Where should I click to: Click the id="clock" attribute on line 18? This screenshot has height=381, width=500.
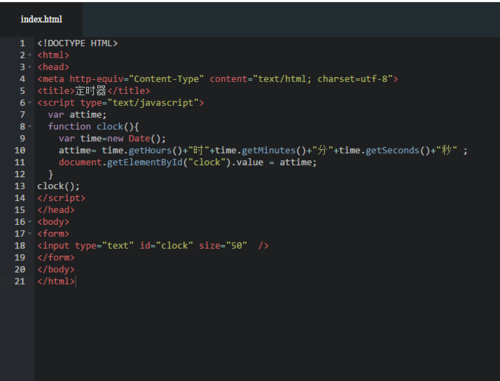[x=166, y=246]
